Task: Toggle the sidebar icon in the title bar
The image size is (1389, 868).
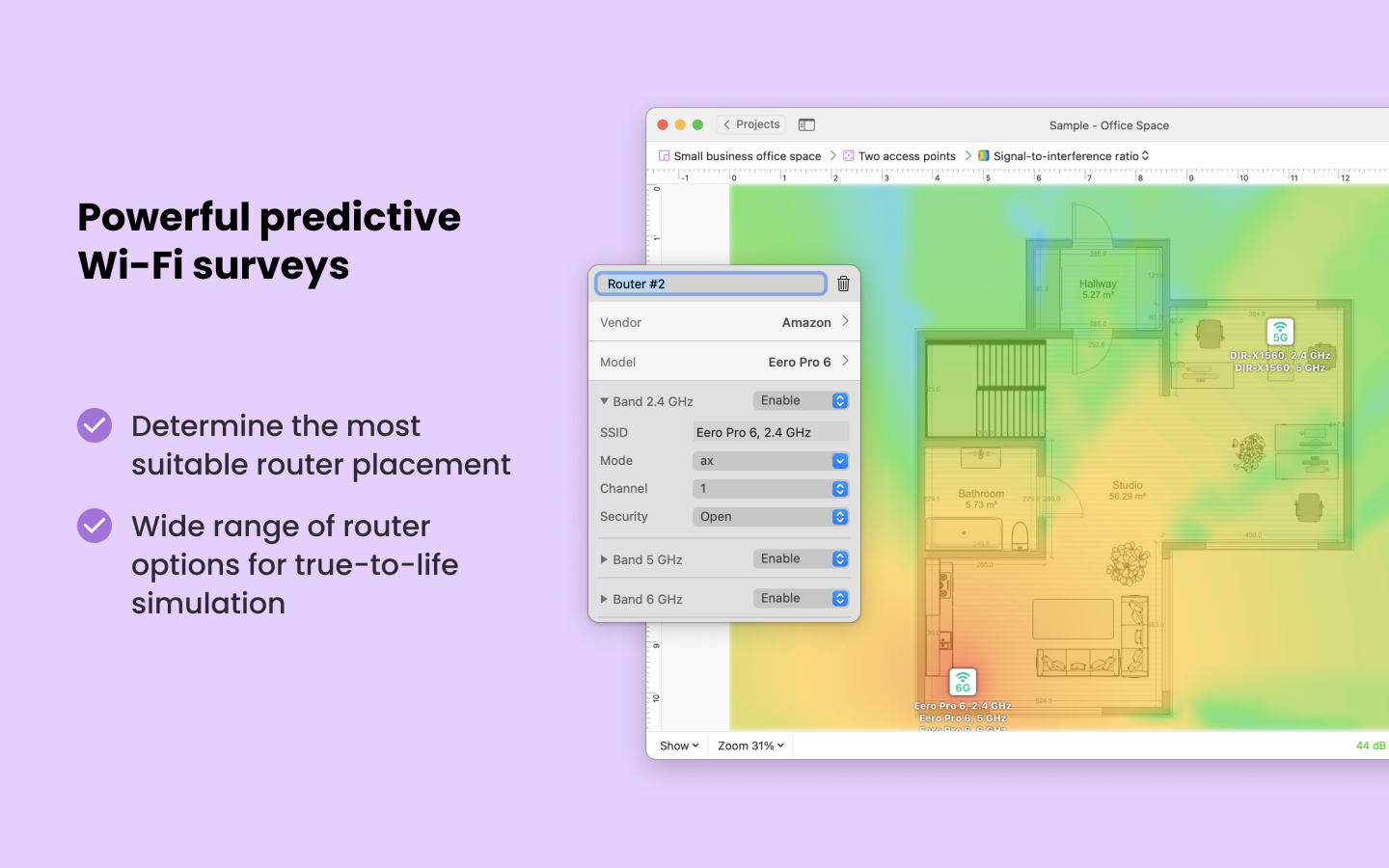Action: (x=805, y=124)
